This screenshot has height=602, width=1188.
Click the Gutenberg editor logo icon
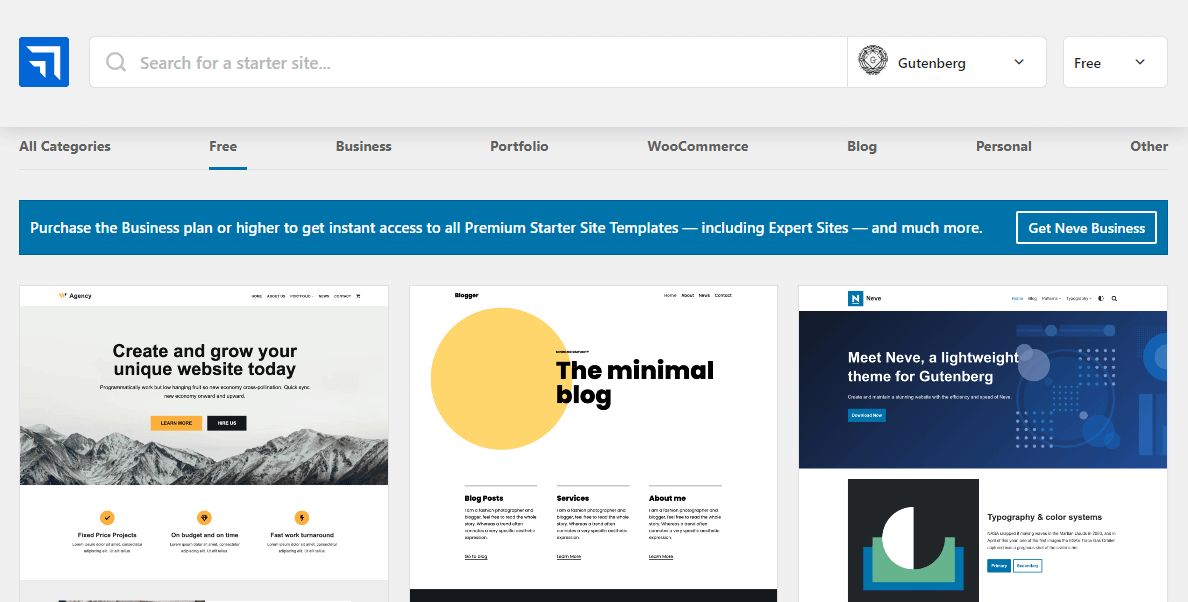click(x=873, y=61)
